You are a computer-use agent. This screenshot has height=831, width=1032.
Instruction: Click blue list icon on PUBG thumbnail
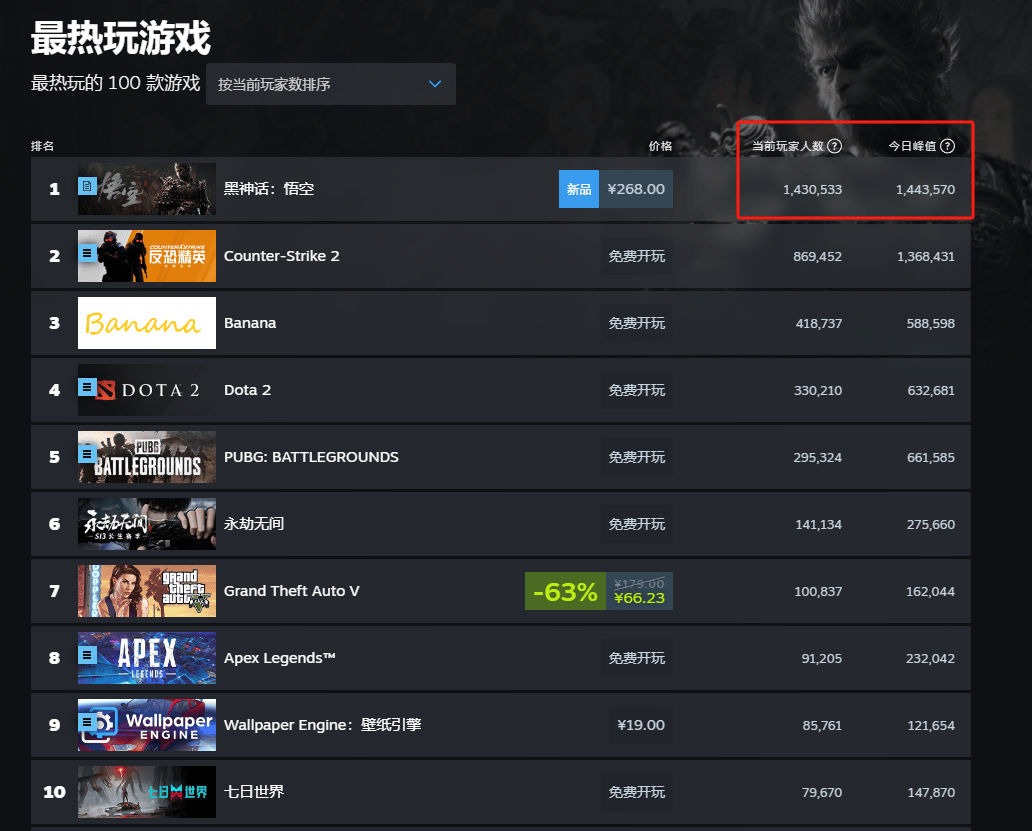87,454
